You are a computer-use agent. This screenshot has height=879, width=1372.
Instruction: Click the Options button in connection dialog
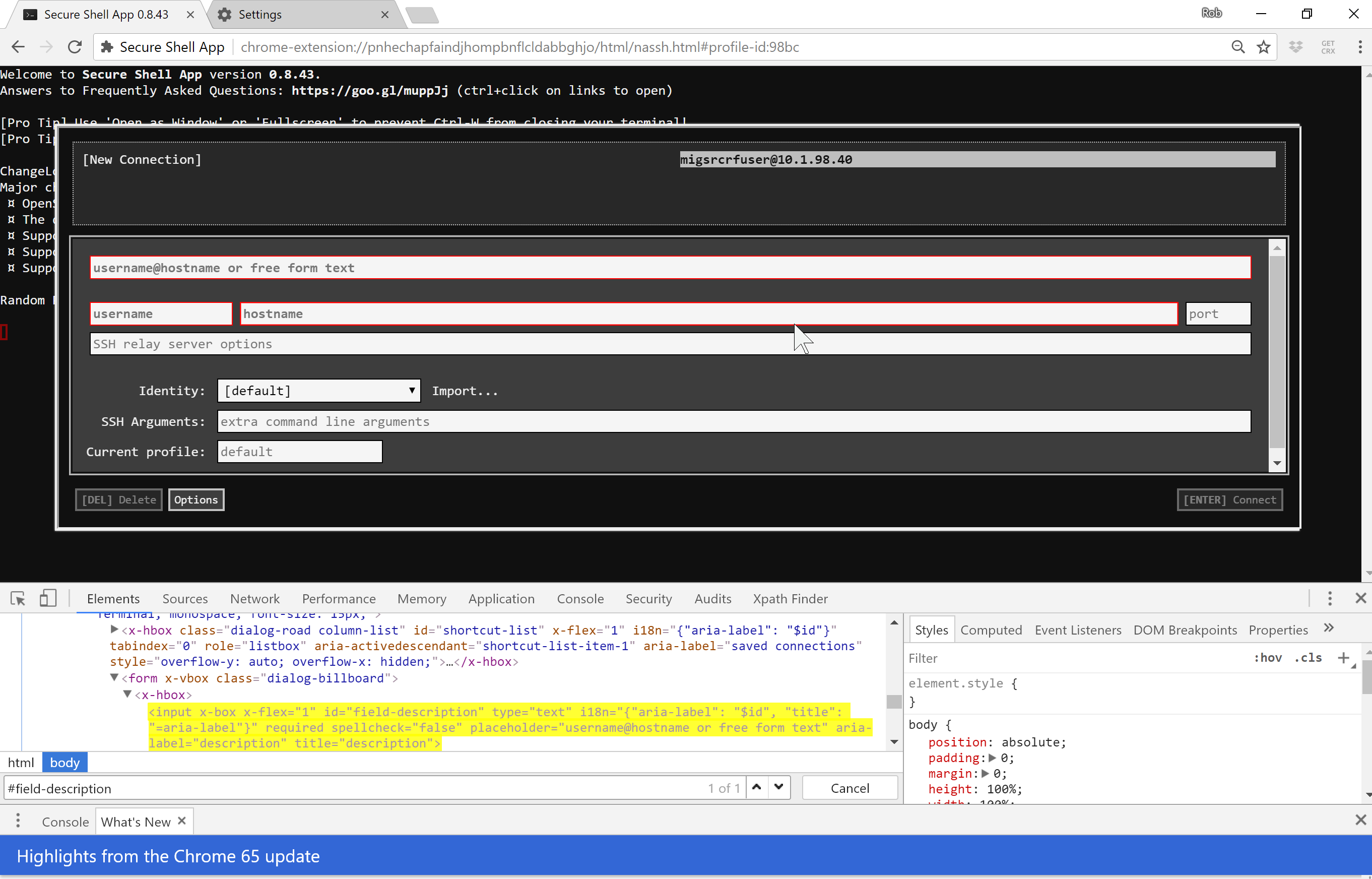tap(195, 499)
